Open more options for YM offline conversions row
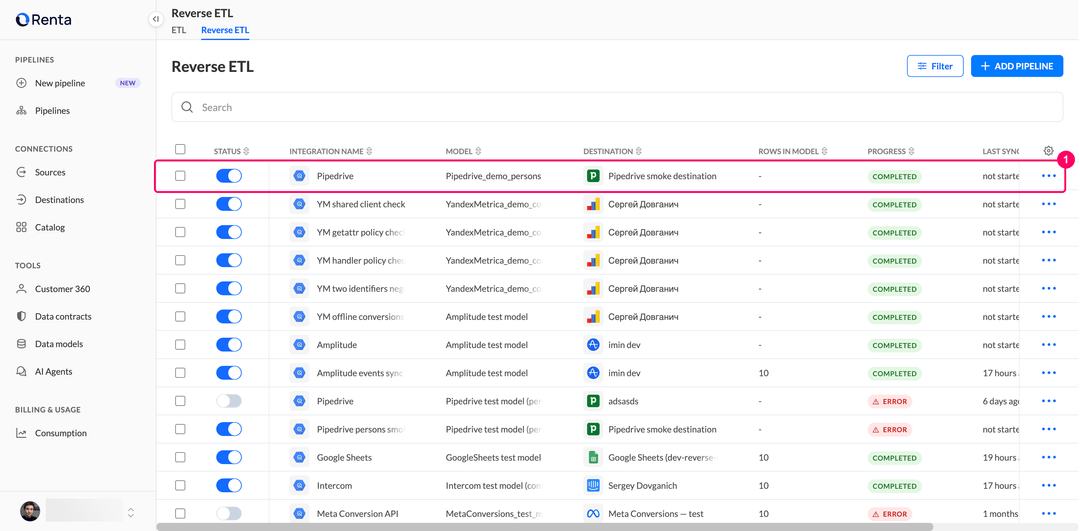 [1049, 317]
